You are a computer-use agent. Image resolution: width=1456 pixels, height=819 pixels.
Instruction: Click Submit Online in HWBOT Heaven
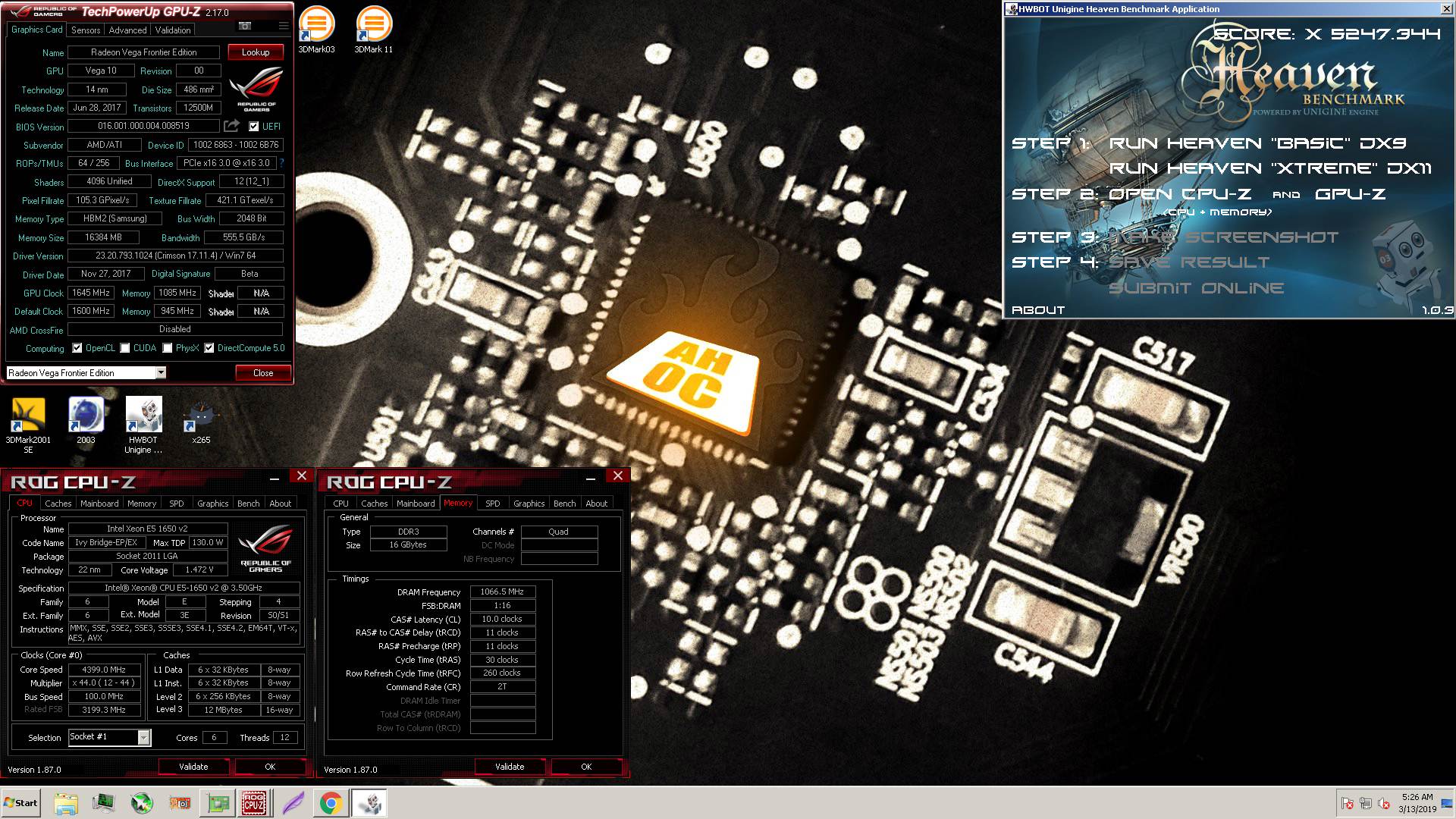[x=1196, y=288]
